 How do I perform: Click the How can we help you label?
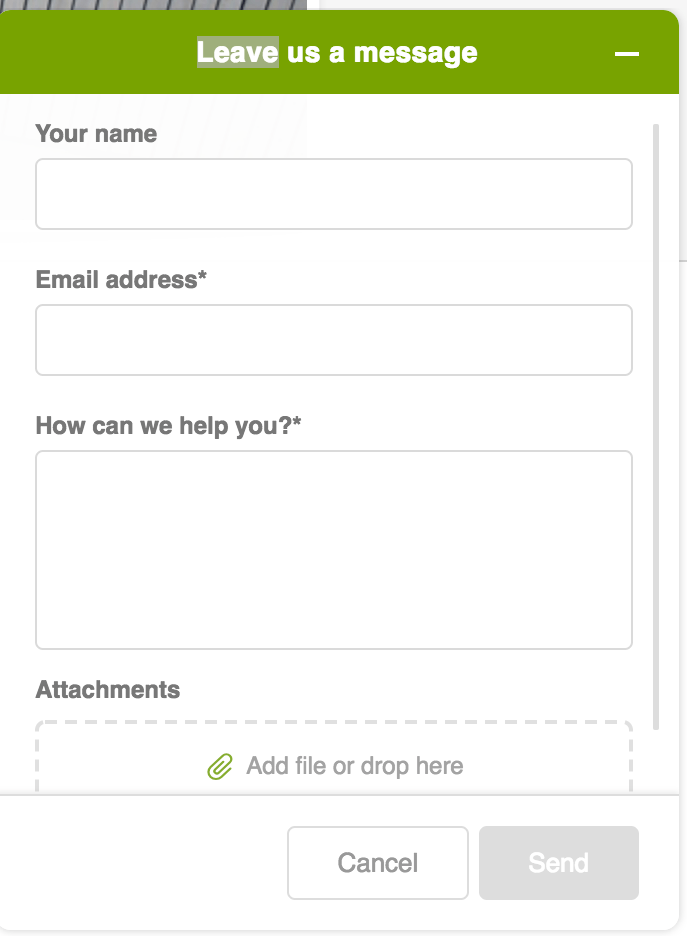pos(166,426)
